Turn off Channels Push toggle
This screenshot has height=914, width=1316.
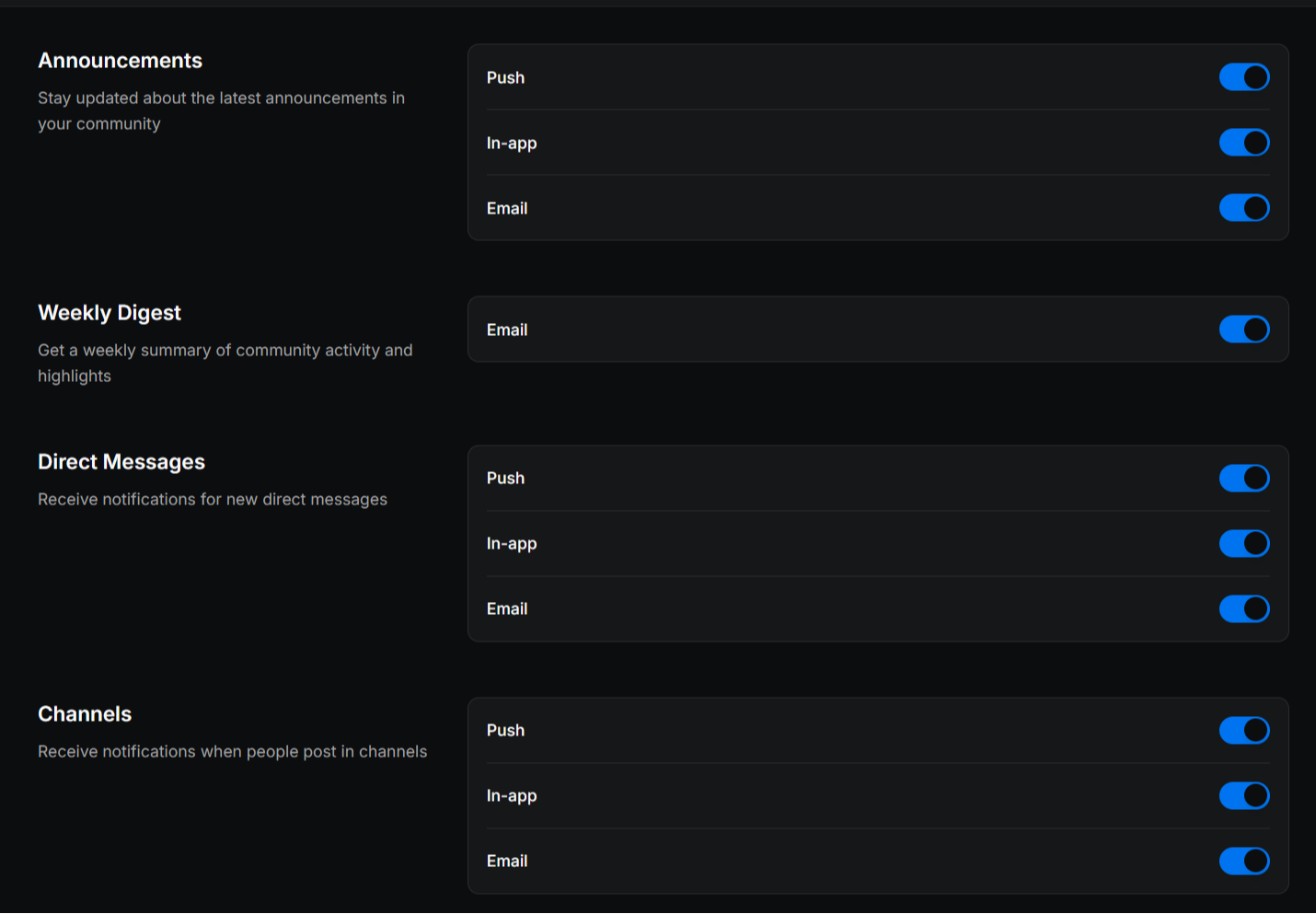tap(1244, 731)
